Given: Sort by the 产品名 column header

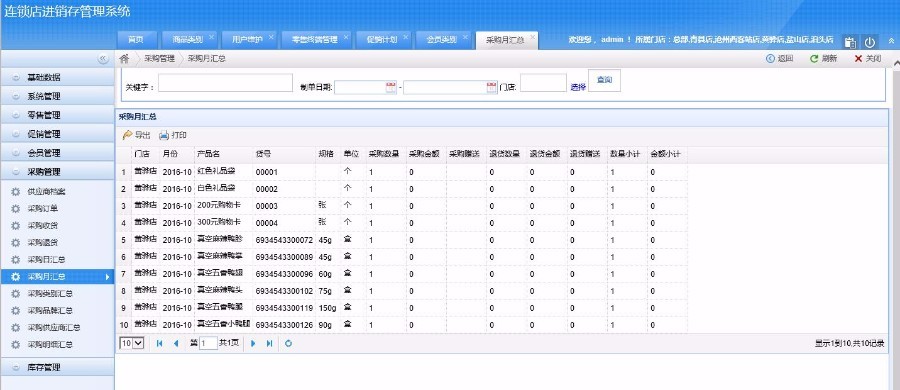Looking at the screenshot, I should point(224,155).
